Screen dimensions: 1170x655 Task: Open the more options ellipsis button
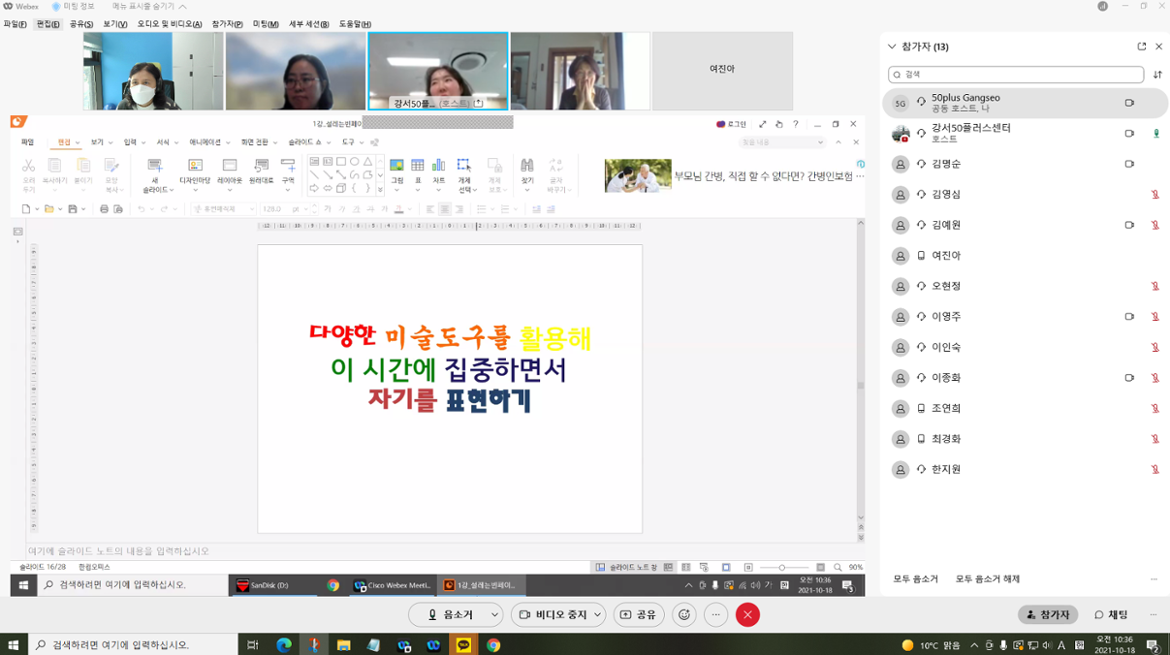716,614
